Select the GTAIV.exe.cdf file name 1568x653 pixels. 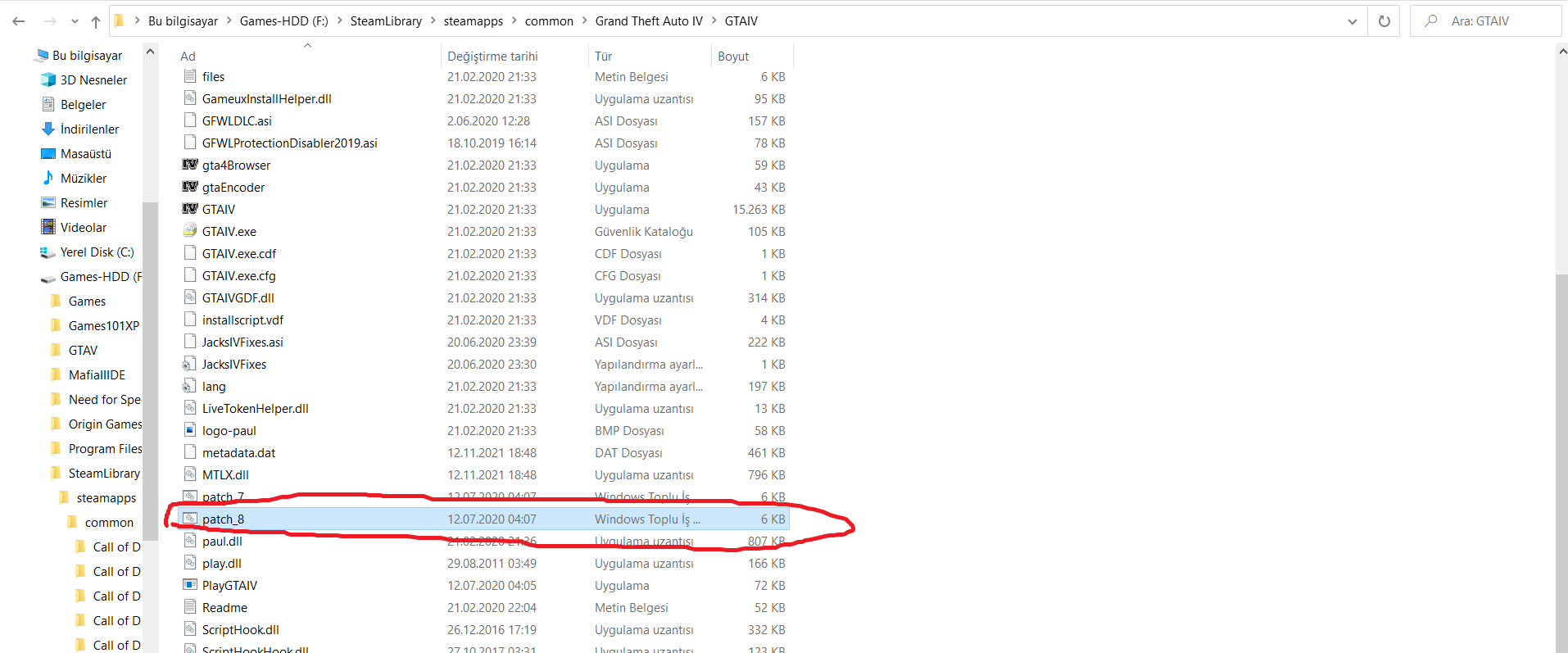pyautogui.click(x=239, y=254)
